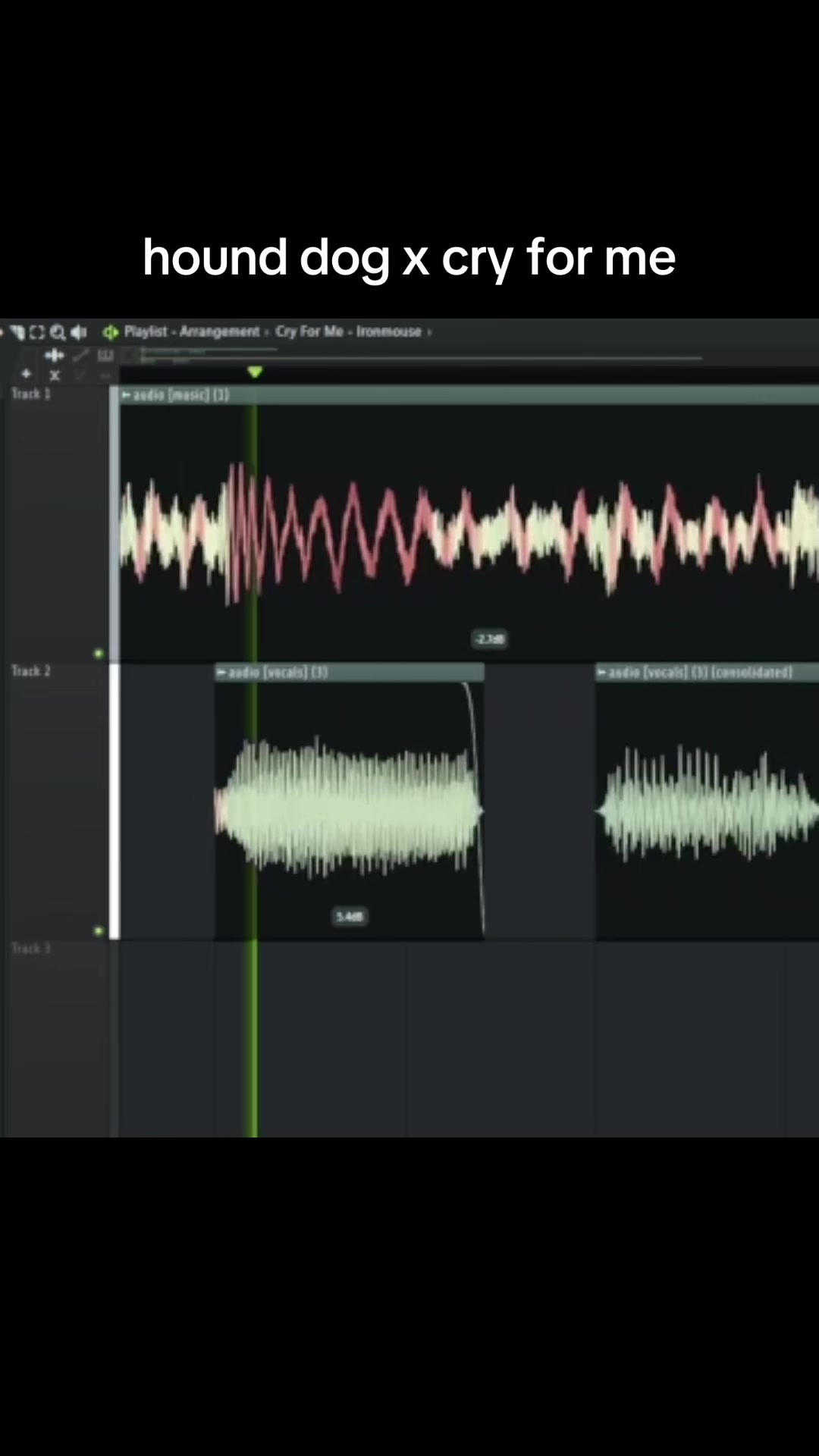The height and width of the screenshot is (1456, 819).
Task: Select Track 3 header label
Action: click(30, 949)
